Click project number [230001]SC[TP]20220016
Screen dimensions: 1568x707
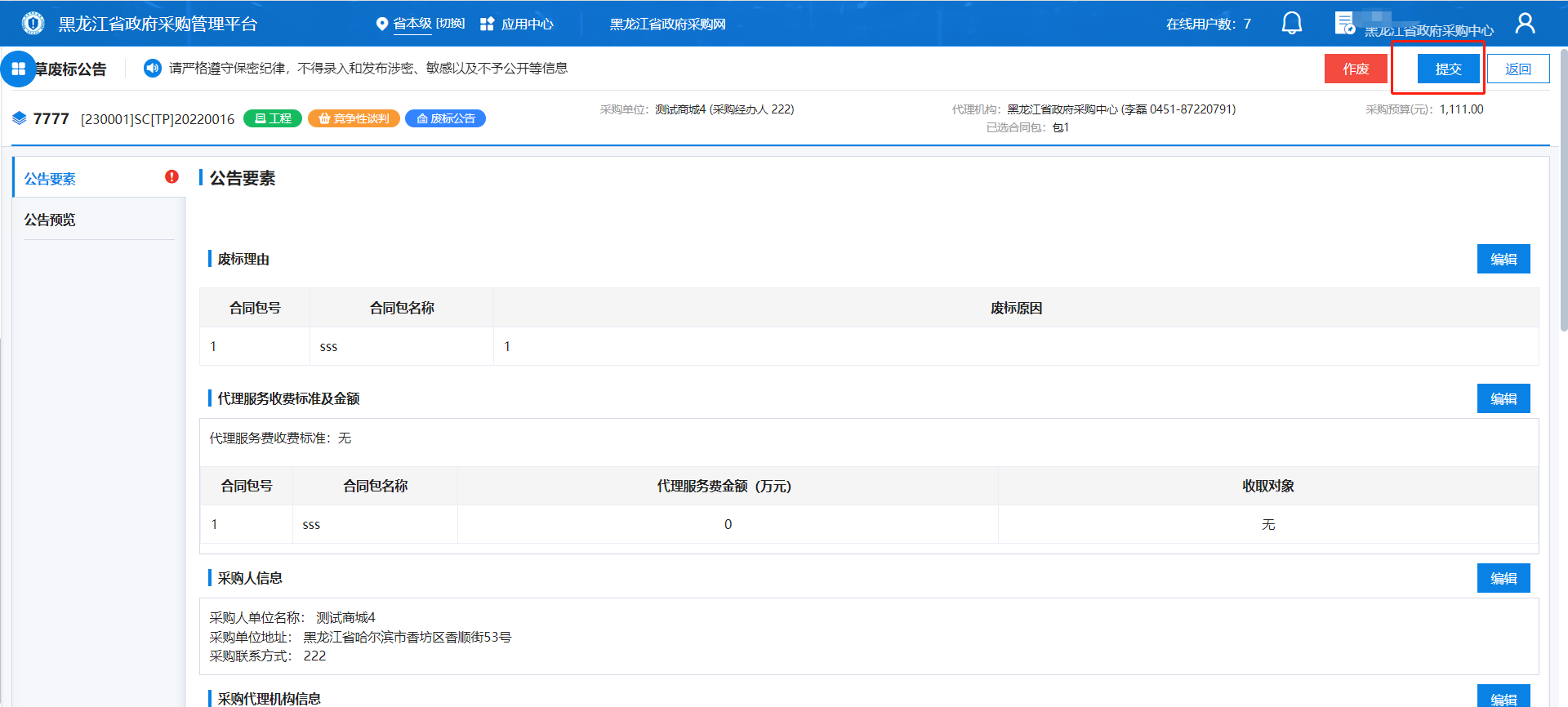[158, 119]
